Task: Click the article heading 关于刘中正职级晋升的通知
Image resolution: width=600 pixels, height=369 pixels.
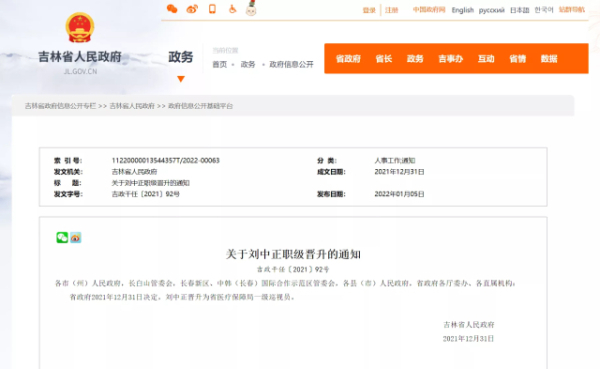Action: coord(293,254)
